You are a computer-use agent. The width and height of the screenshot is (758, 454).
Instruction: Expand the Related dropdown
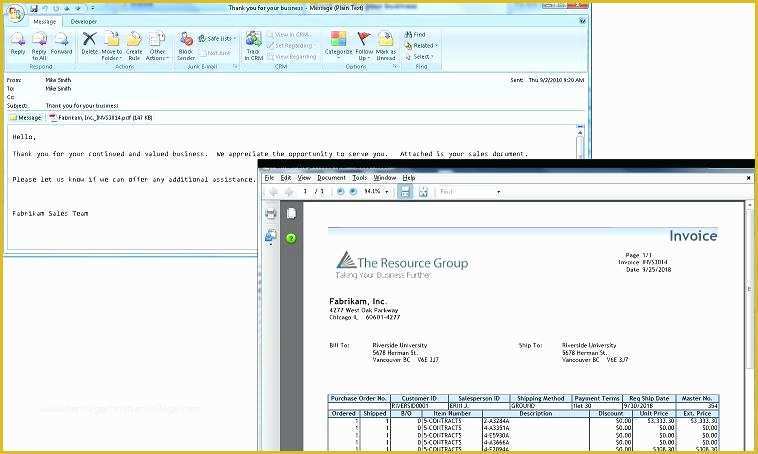click(x=422, y=45)
